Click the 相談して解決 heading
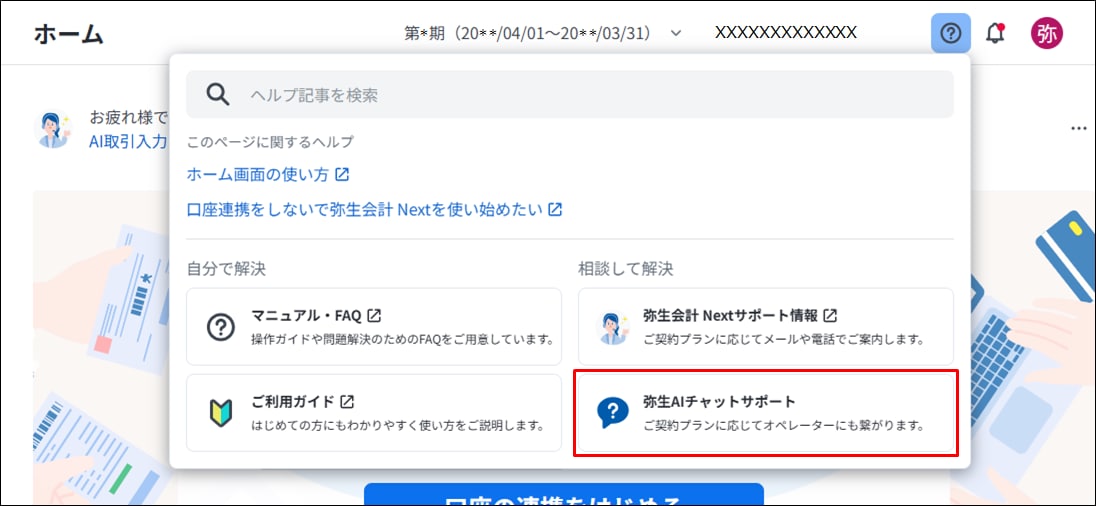The height and width of the screenshot is (506, 1096). pyautogui.click(x=626, y=269)
